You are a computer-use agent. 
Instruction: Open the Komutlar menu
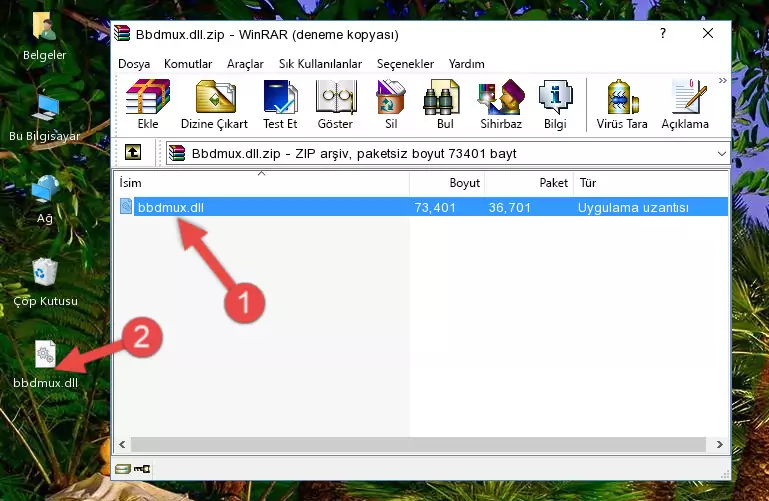click(x=188, y=64)
